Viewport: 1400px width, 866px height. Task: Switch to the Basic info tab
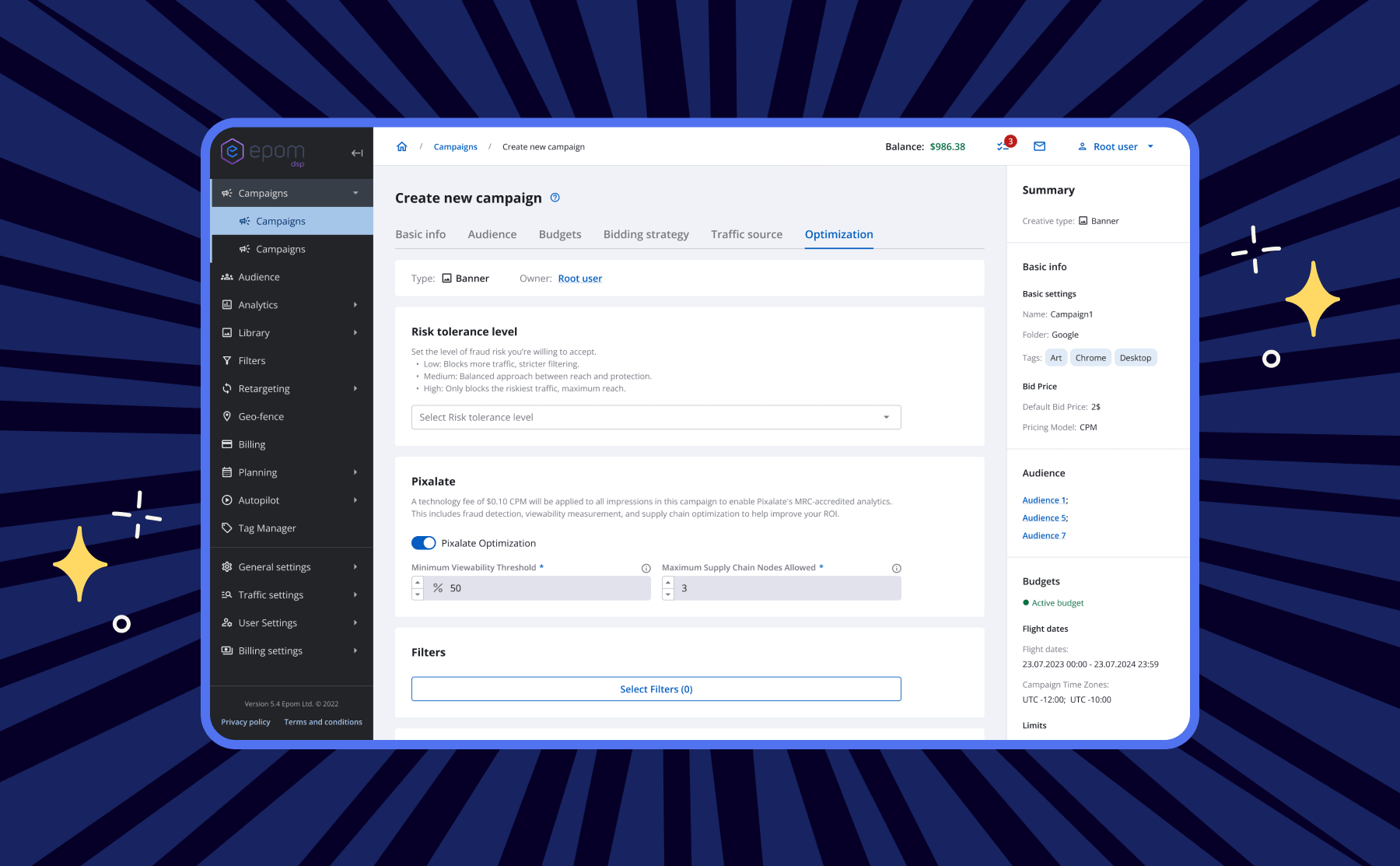421,234
